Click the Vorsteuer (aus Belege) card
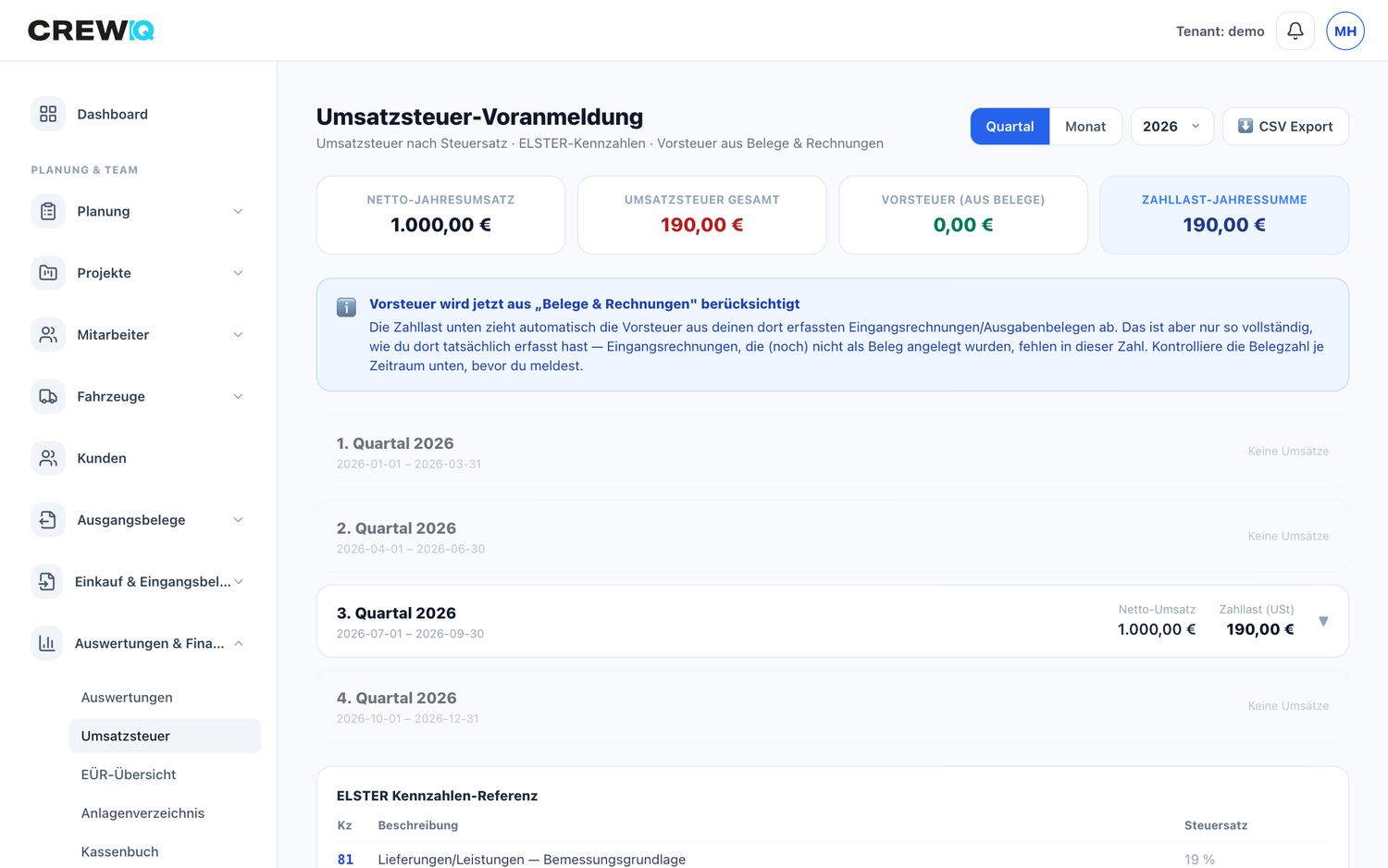The image size is (1388, 868). click(x=962, y=215)
